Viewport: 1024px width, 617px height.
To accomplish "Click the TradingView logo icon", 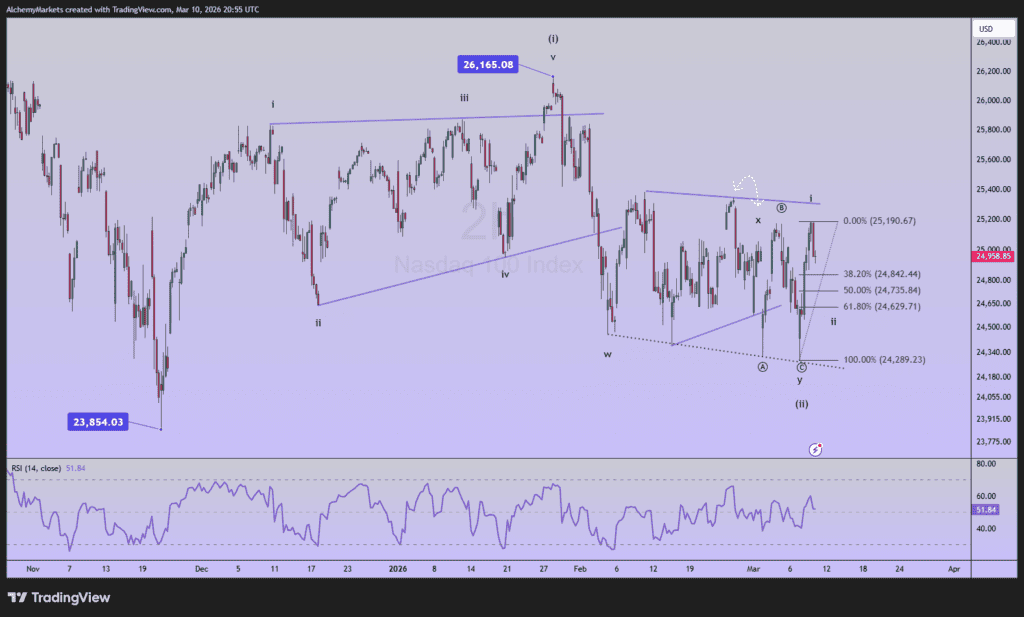I will pyautogui.click(x=17, y=597).
